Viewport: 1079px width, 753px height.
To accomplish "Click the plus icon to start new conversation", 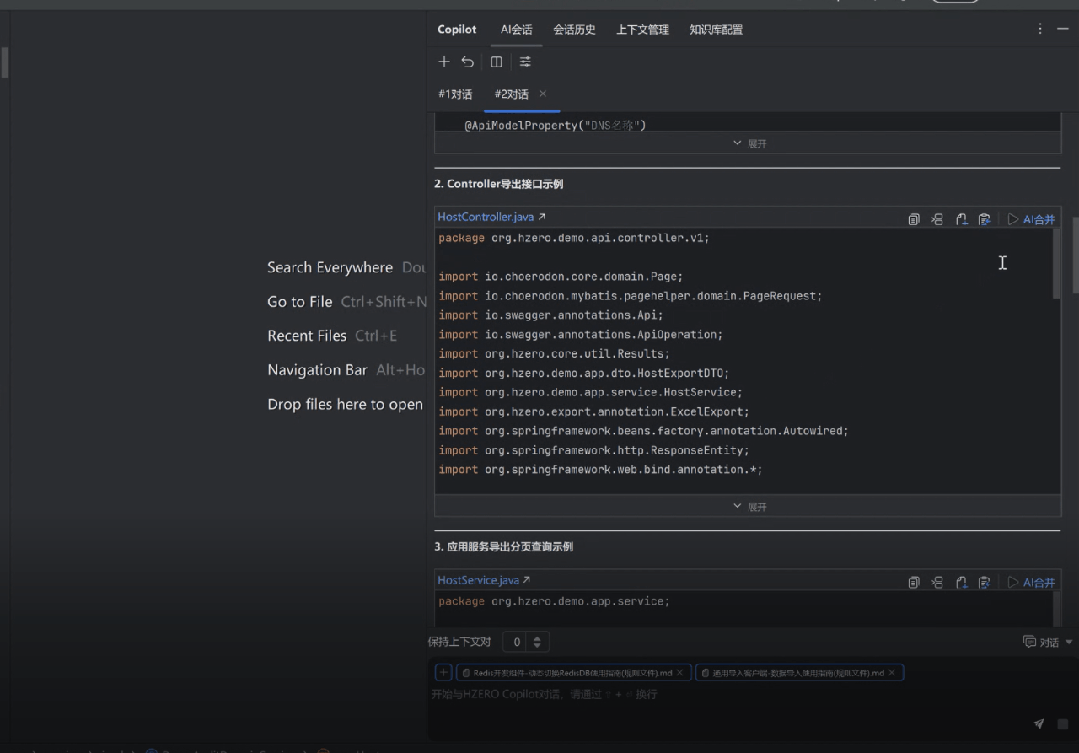I will tap(444, 62).
